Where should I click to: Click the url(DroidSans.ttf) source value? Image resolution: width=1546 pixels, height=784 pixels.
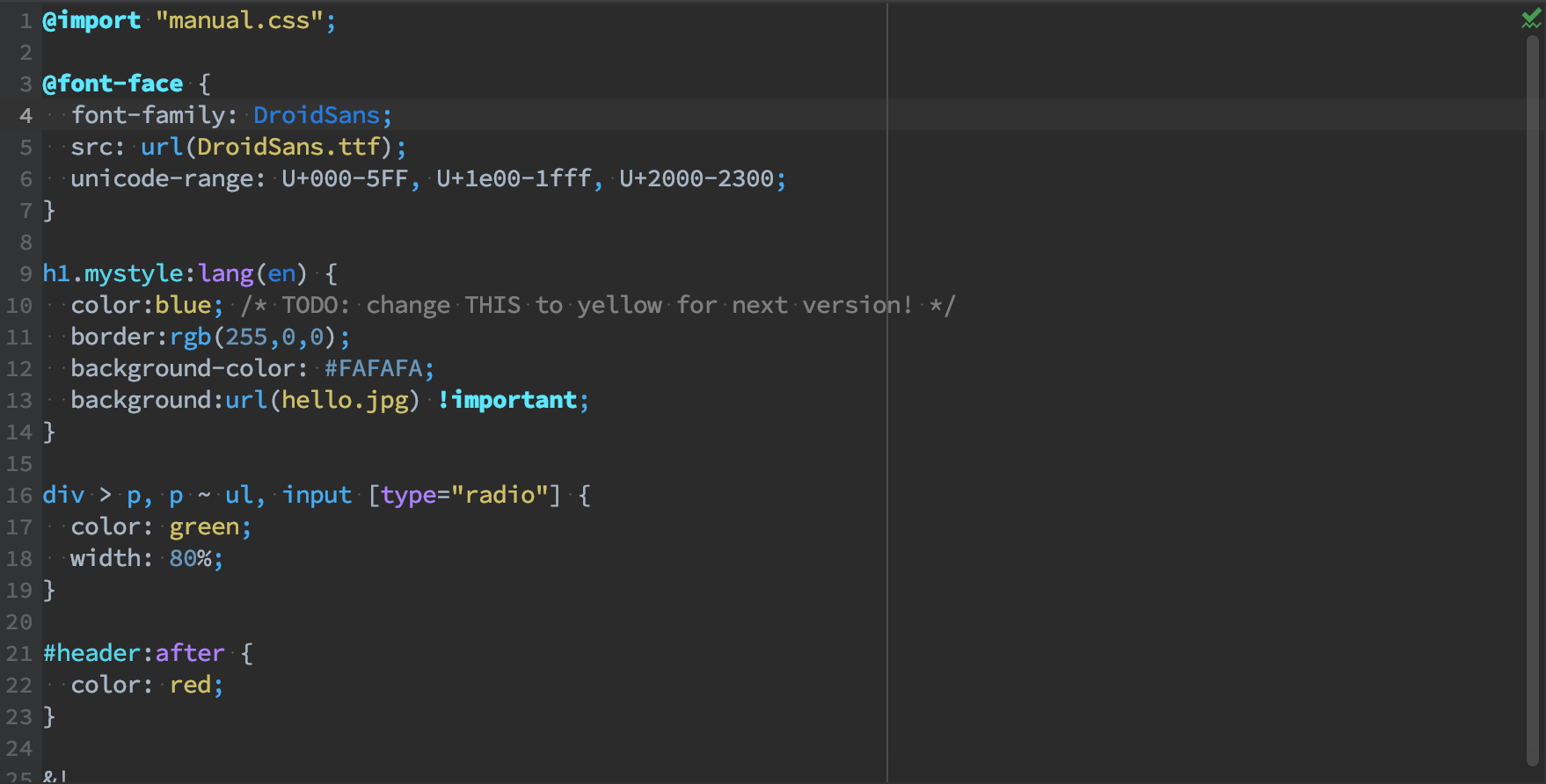[267, 147]
